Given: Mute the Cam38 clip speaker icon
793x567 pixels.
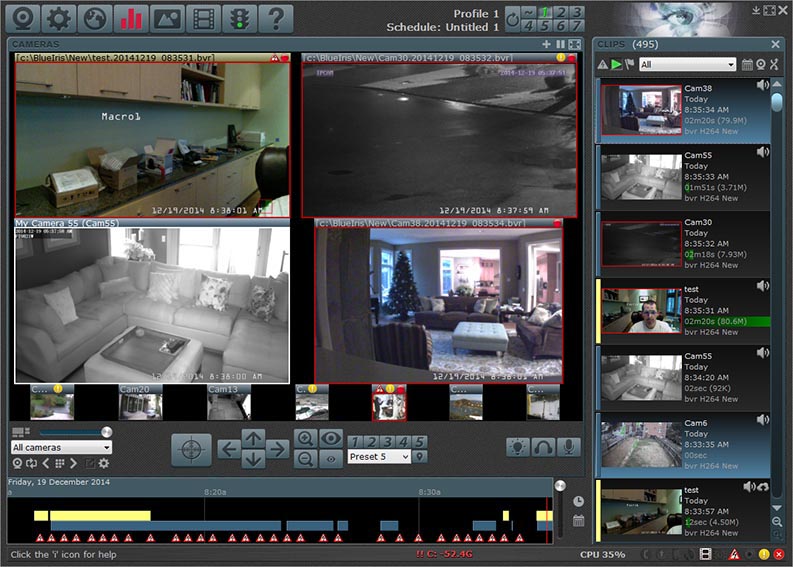Looking at the screenshot, I should point(763,85).
